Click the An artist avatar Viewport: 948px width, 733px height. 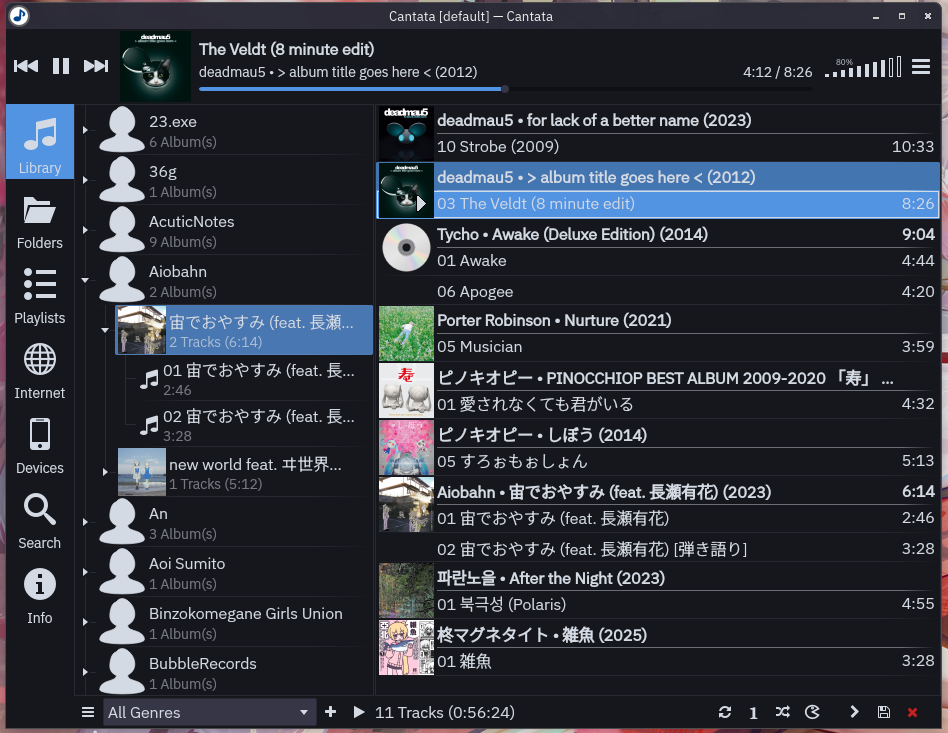pos(122,522)
